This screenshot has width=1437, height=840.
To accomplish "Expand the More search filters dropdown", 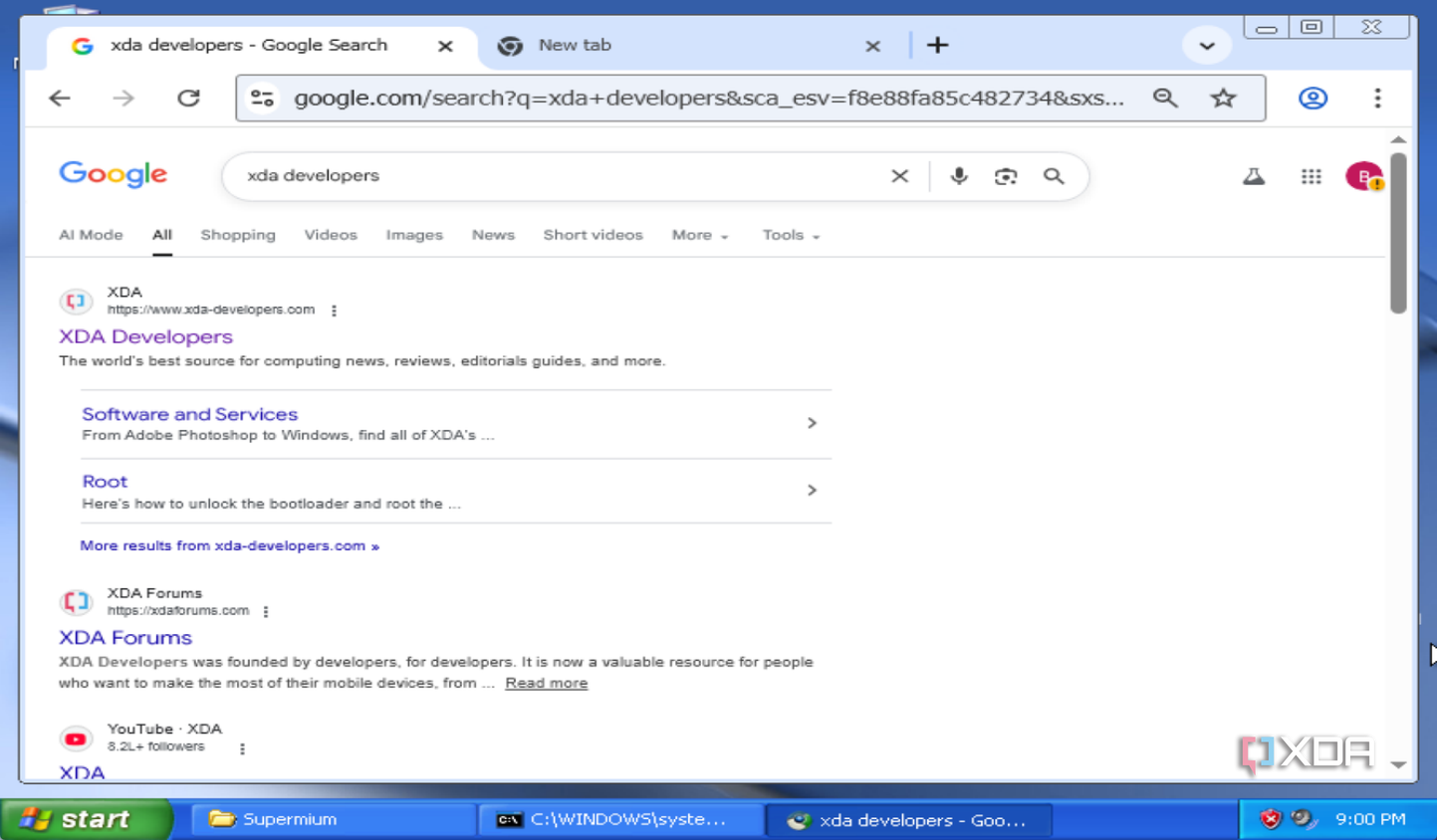I will click(x=700, y=235).
